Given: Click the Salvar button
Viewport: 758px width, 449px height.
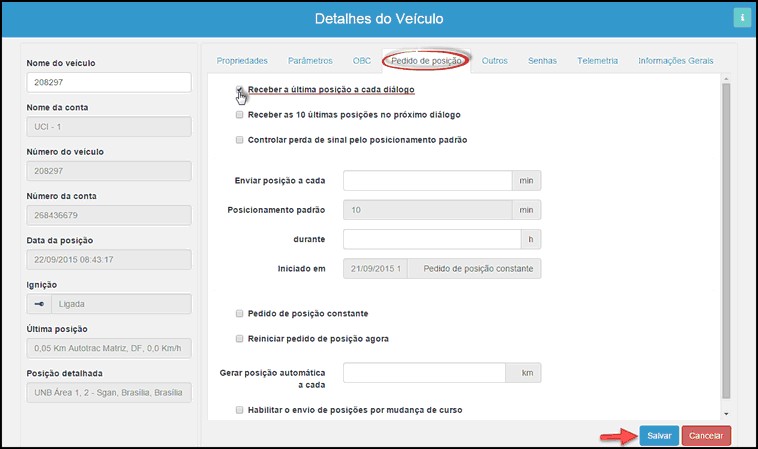Looking at the screenshot, I should click(x=659, y=436).
